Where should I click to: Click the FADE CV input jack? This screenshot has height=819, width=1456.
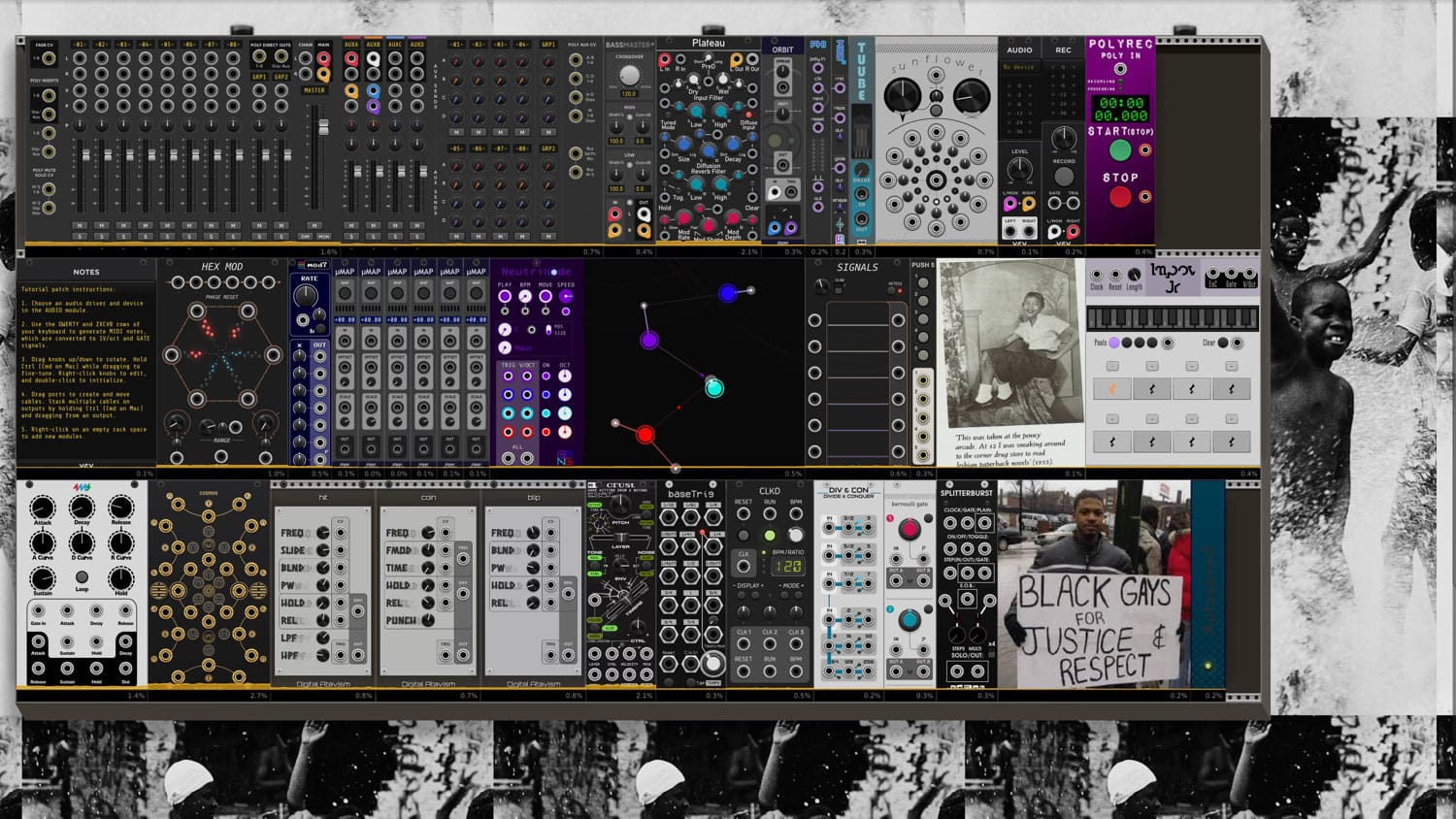click(x=48, y=59)
